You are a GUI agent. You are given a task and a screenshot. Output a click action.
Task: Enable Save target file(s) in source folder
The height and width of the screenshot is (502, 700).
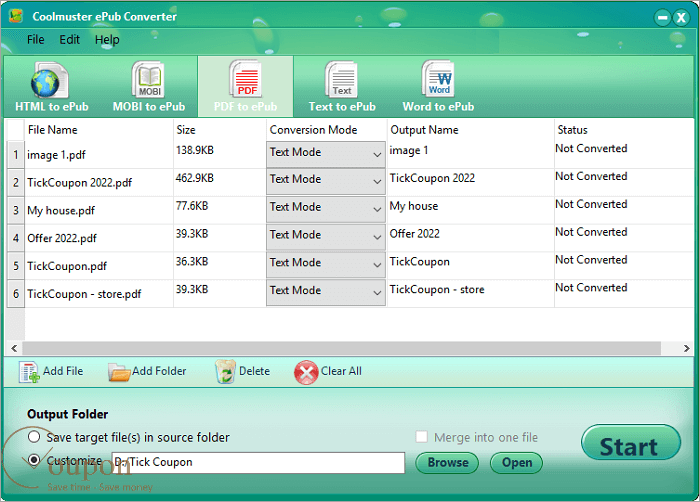pos(34,437)
